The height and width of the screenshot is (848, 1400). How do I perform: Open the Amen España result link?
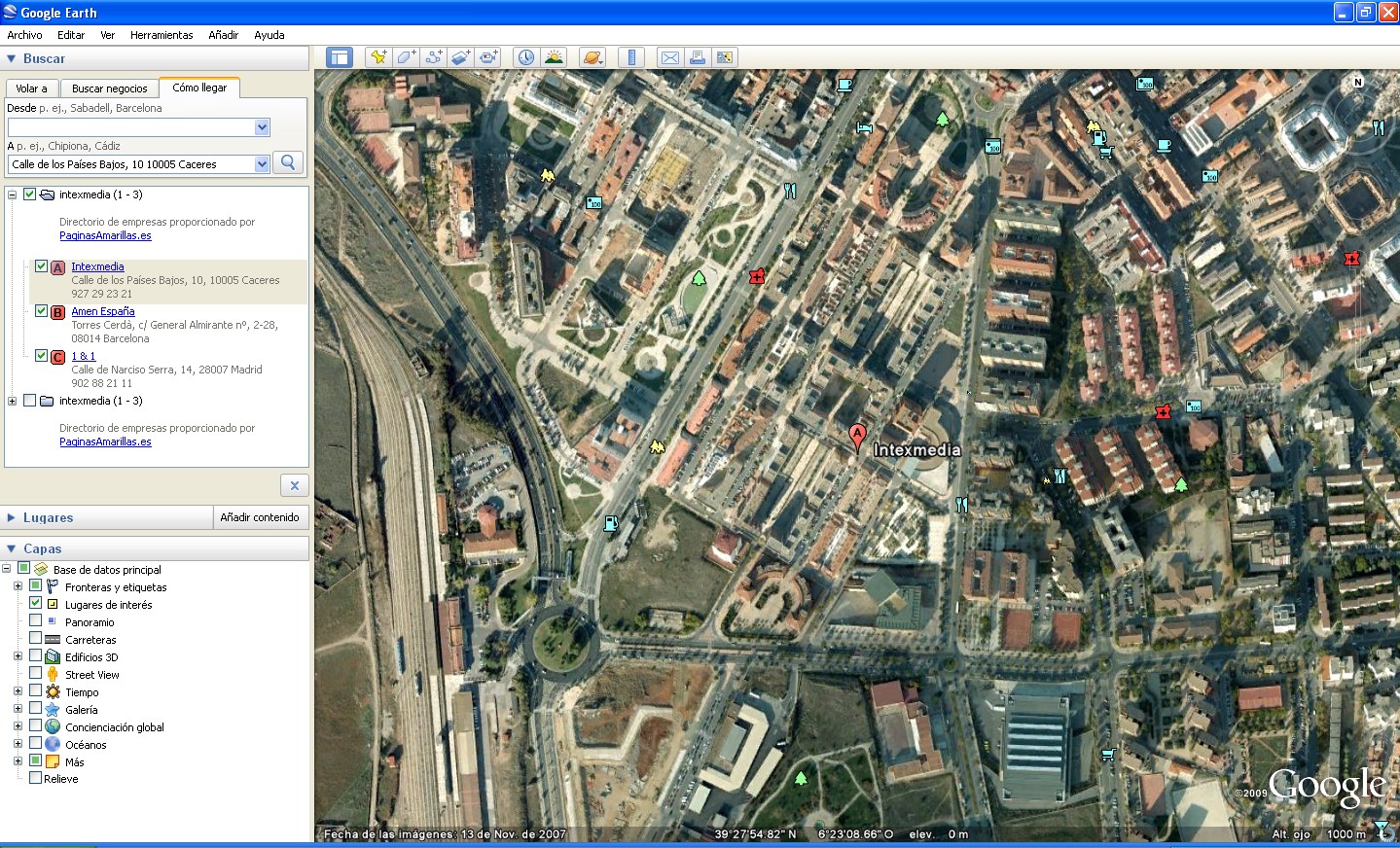click(x=103, y=311)
